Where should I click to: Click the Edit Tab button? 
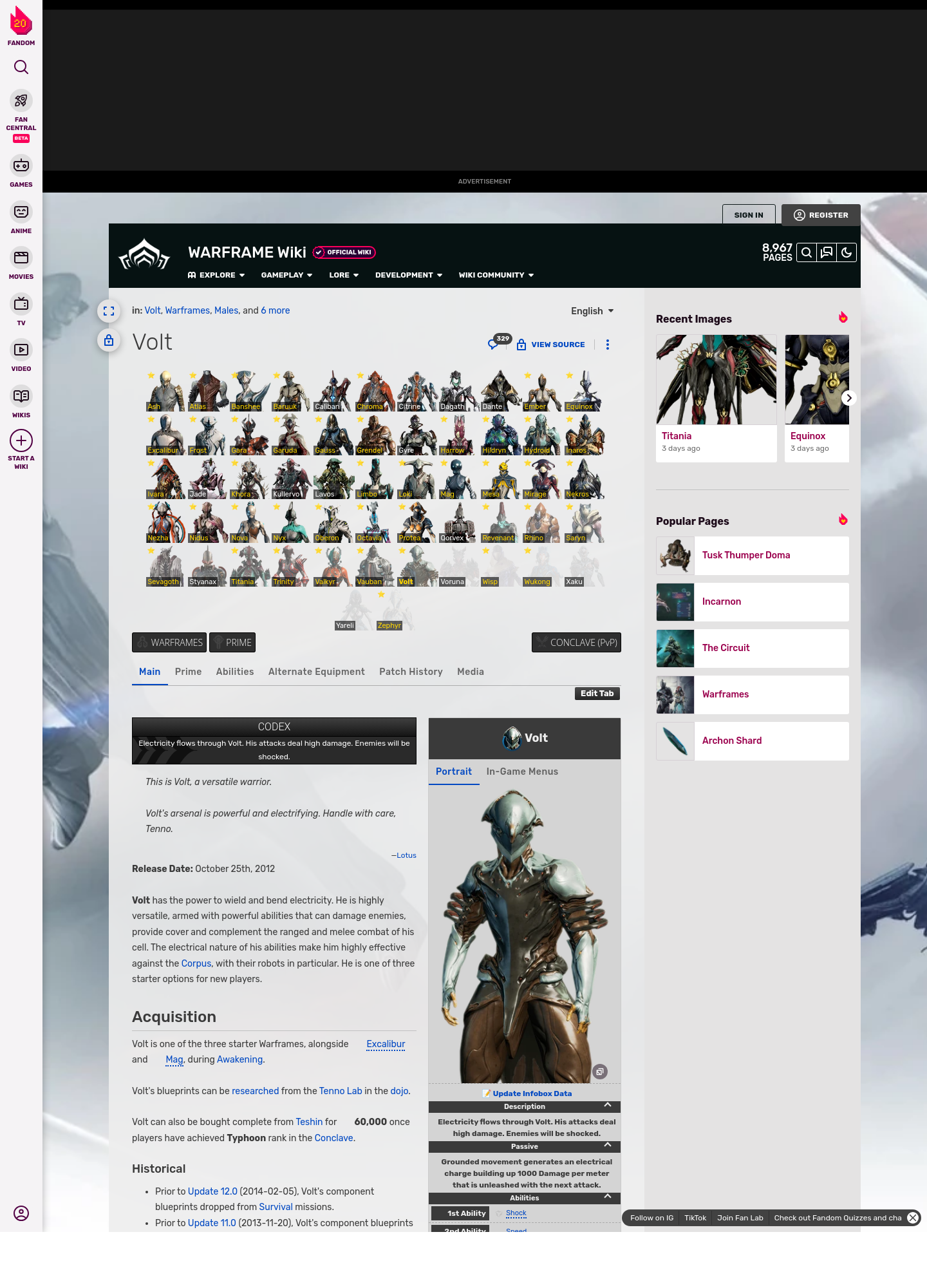point(597,694)
